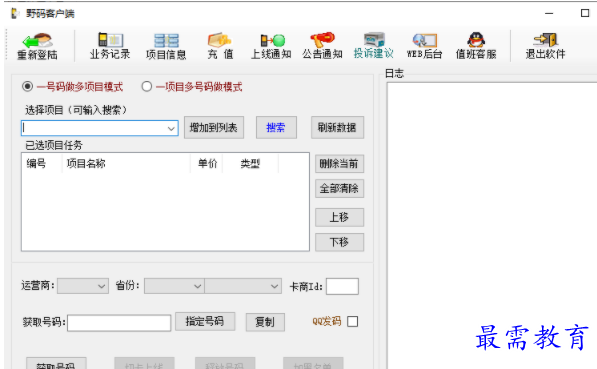Click the blue 搜索 button

tap(276, 128)
